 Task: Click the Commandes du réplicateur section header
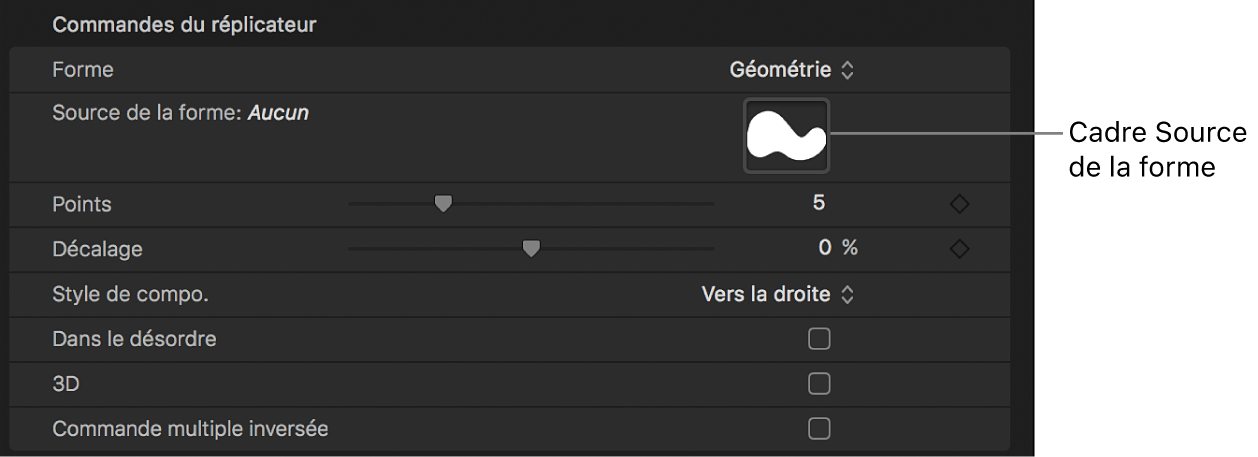pos(184,25)
